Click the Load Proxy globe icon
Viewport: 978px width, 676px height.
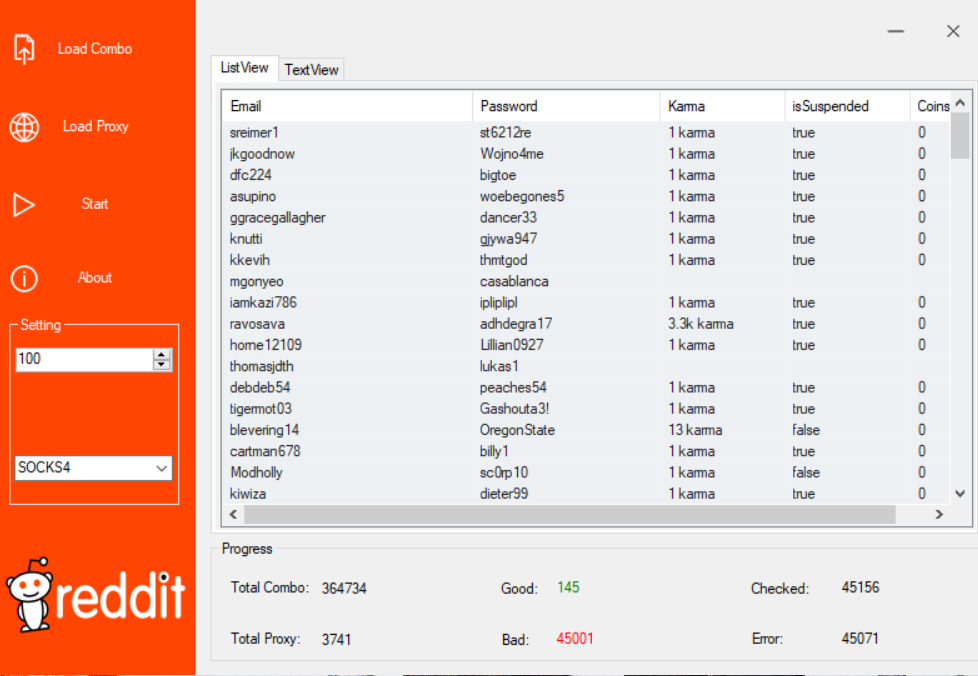24,127
